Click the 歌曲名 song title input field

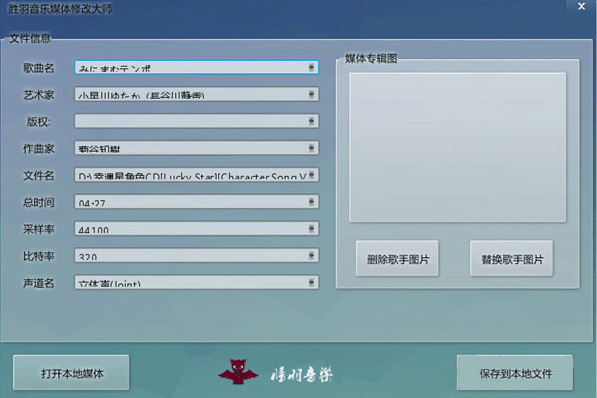196,67
